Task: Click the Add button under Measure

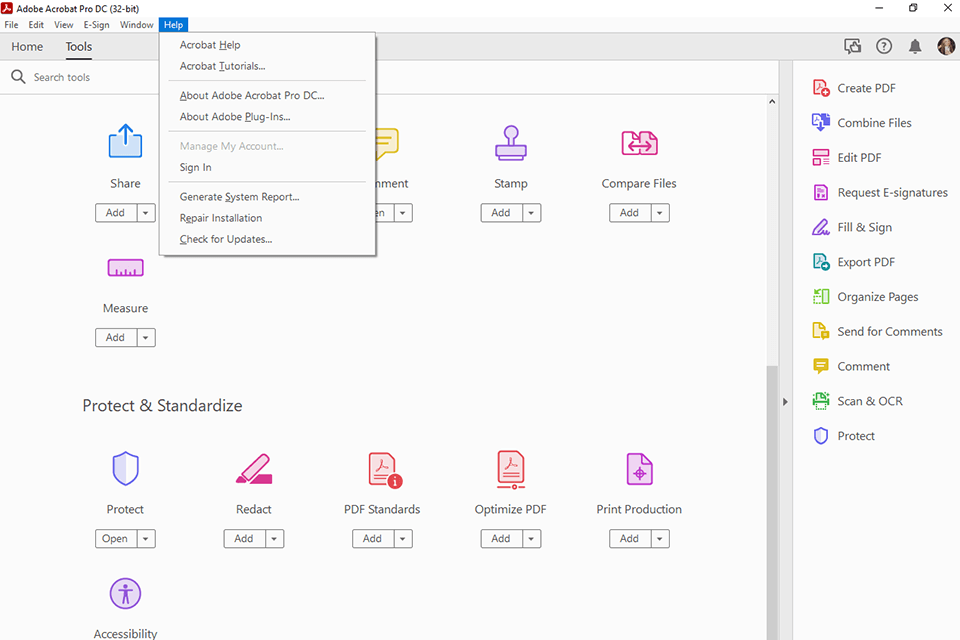Action: (x=116, y=337)
